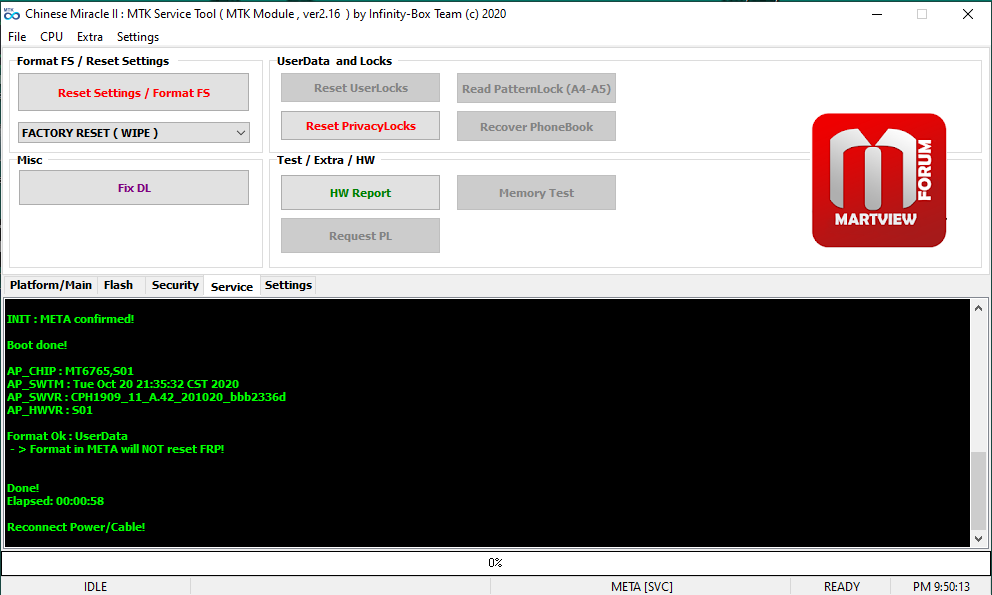Click the 'Format Ok : UserData' log line
This screenshot has width=992, height=595.
[x=67, y=436]
